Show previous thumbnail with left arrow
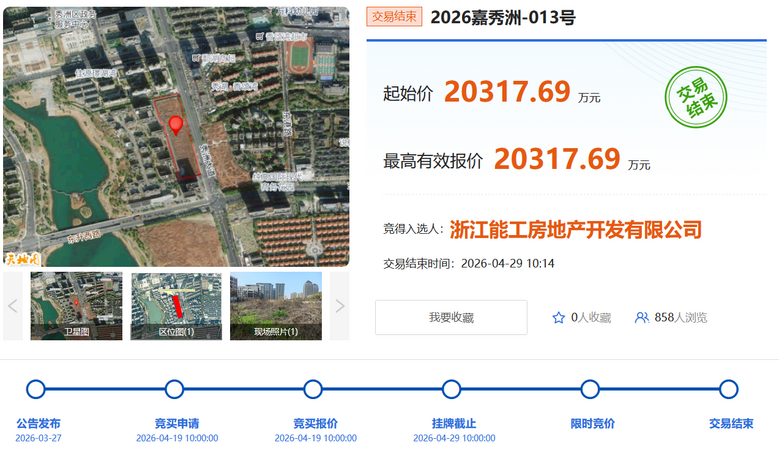Viewport: 779px width, 456px height. point(13,306)
